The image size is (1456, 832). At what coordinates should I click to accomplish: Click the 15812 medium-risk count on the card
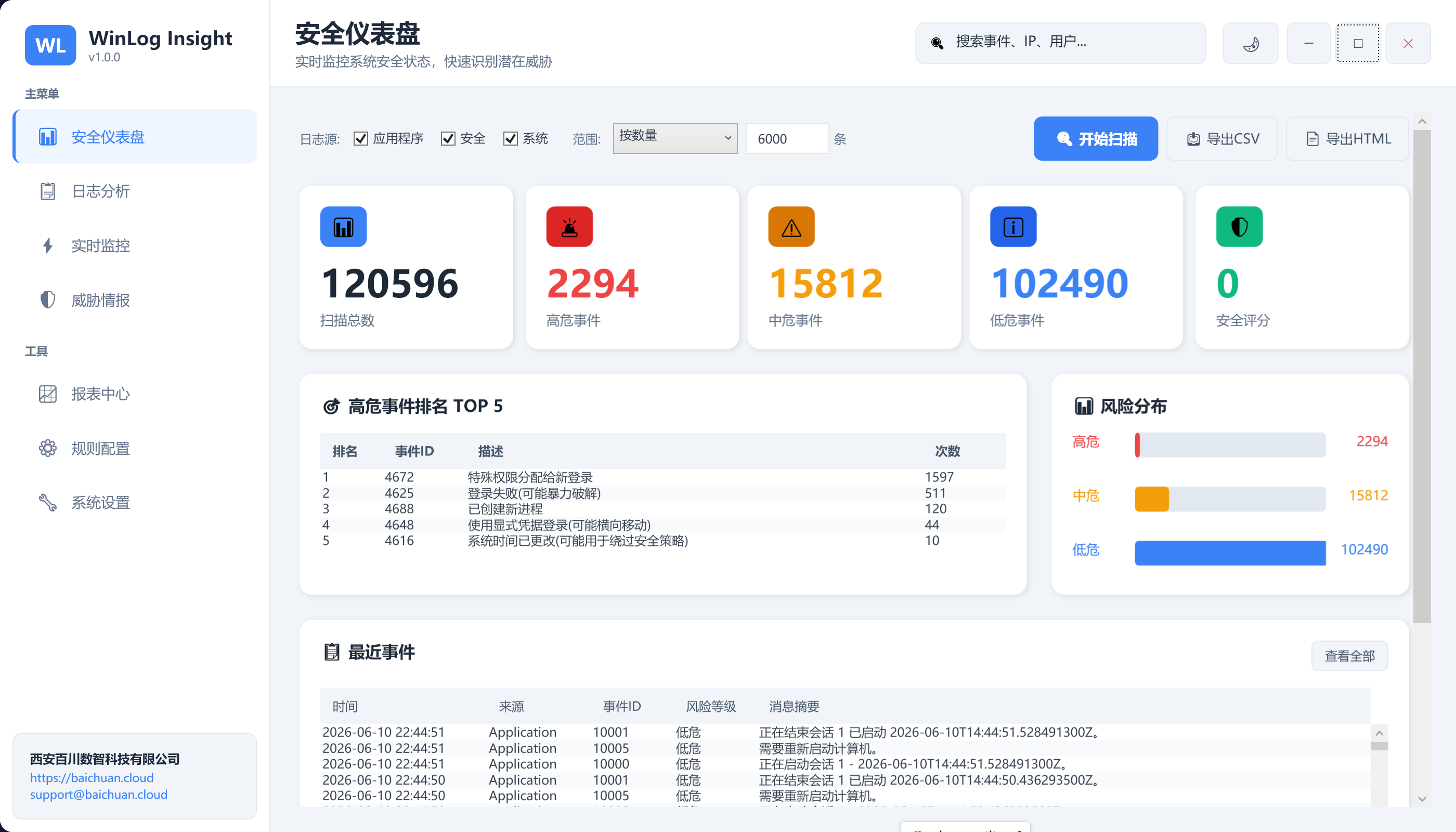pyautogui.click(x=826, y=283)
